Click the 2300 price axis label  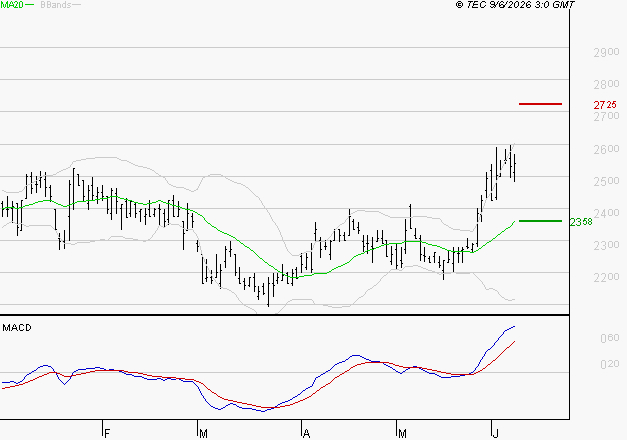click(x=606, y=245)
